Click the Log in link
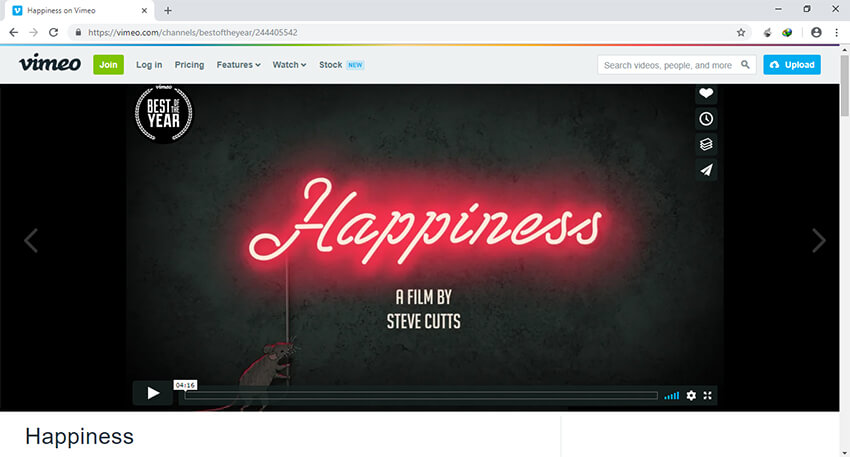The image size is (850, 457). click(149, 65)
